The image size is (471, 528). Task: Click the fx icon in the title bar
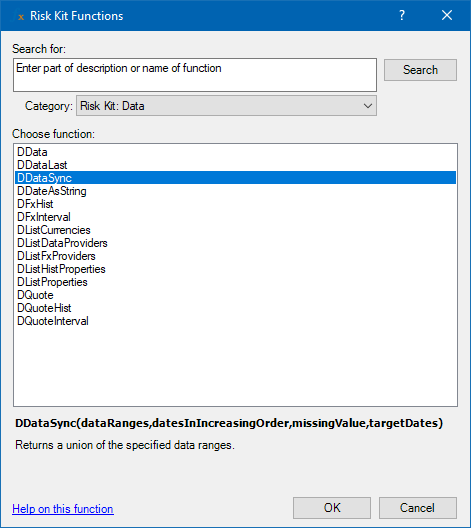click(x=19, y=16)
